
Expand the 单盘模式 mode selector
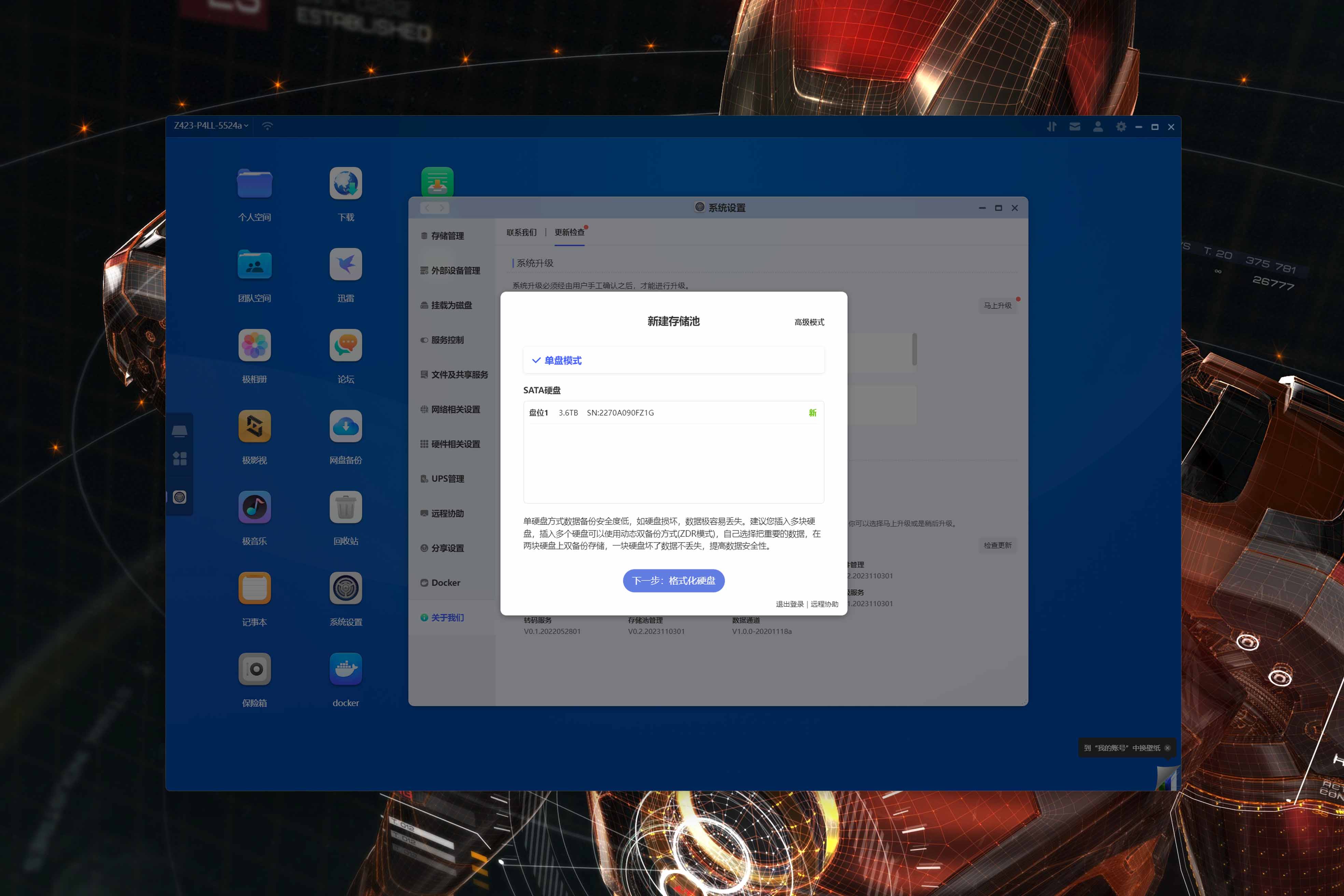(x=674, y=361)
